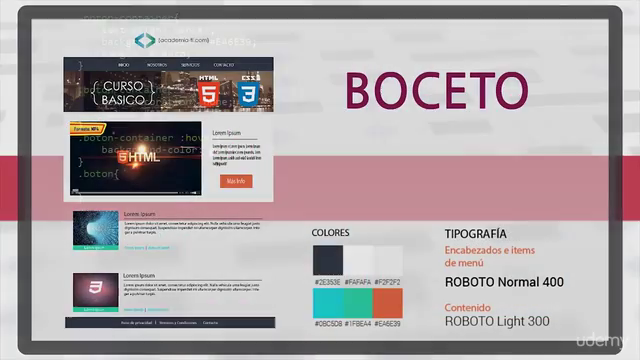Select the #F2F2F2 color swatch
Image resolution: width=640 pixels, height=360 pixels.
[x=388, y=260]
